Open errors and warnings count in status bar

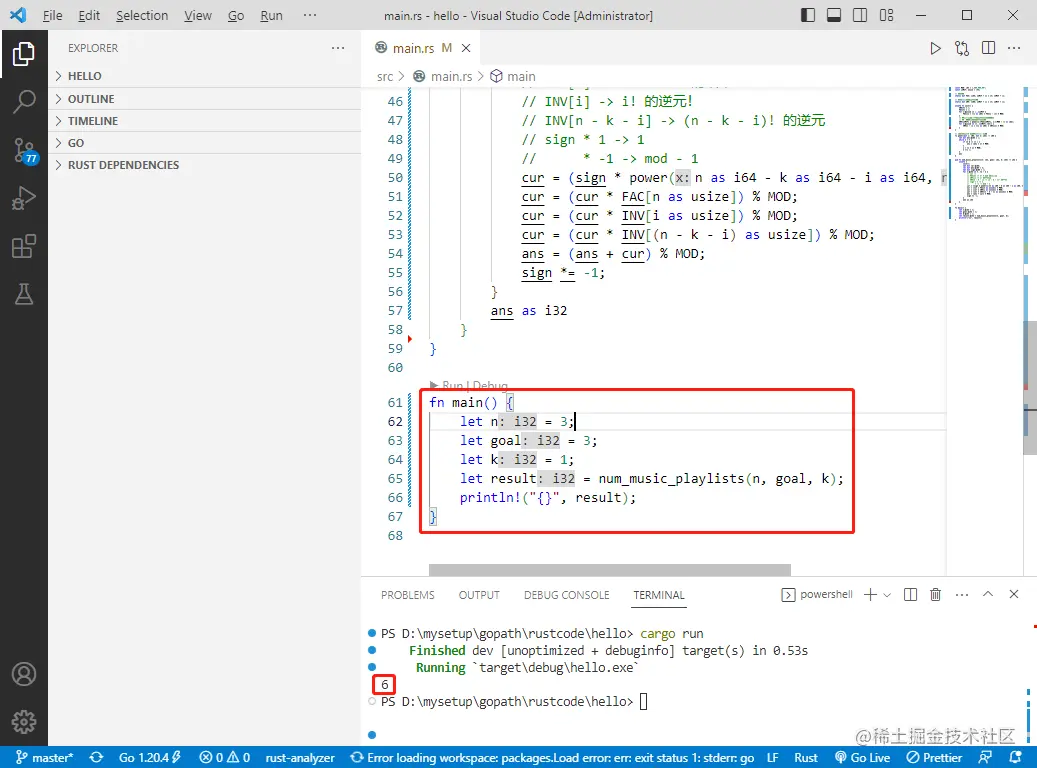coord(225,757)
